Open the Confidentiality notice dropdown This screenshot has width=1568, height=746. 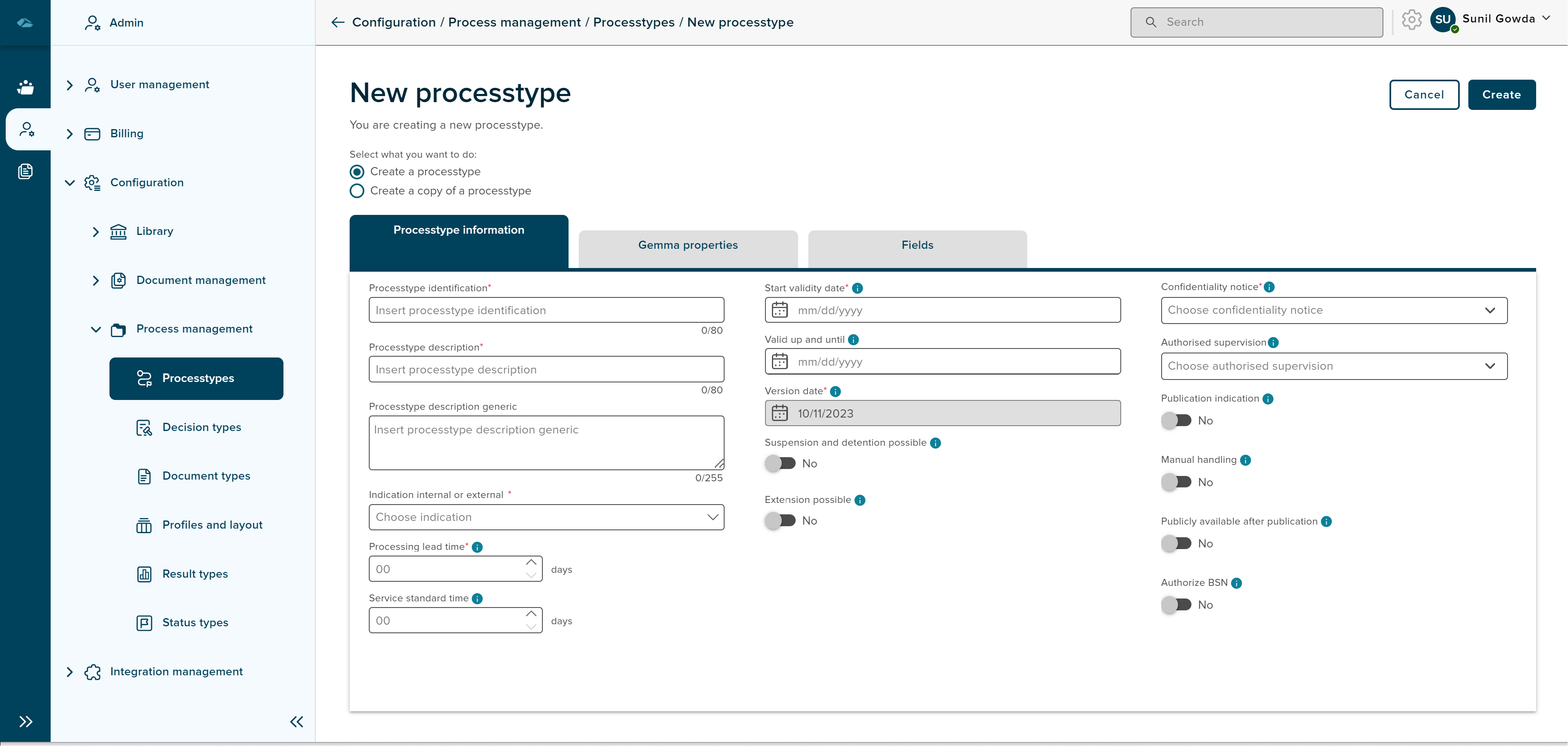1334,310
